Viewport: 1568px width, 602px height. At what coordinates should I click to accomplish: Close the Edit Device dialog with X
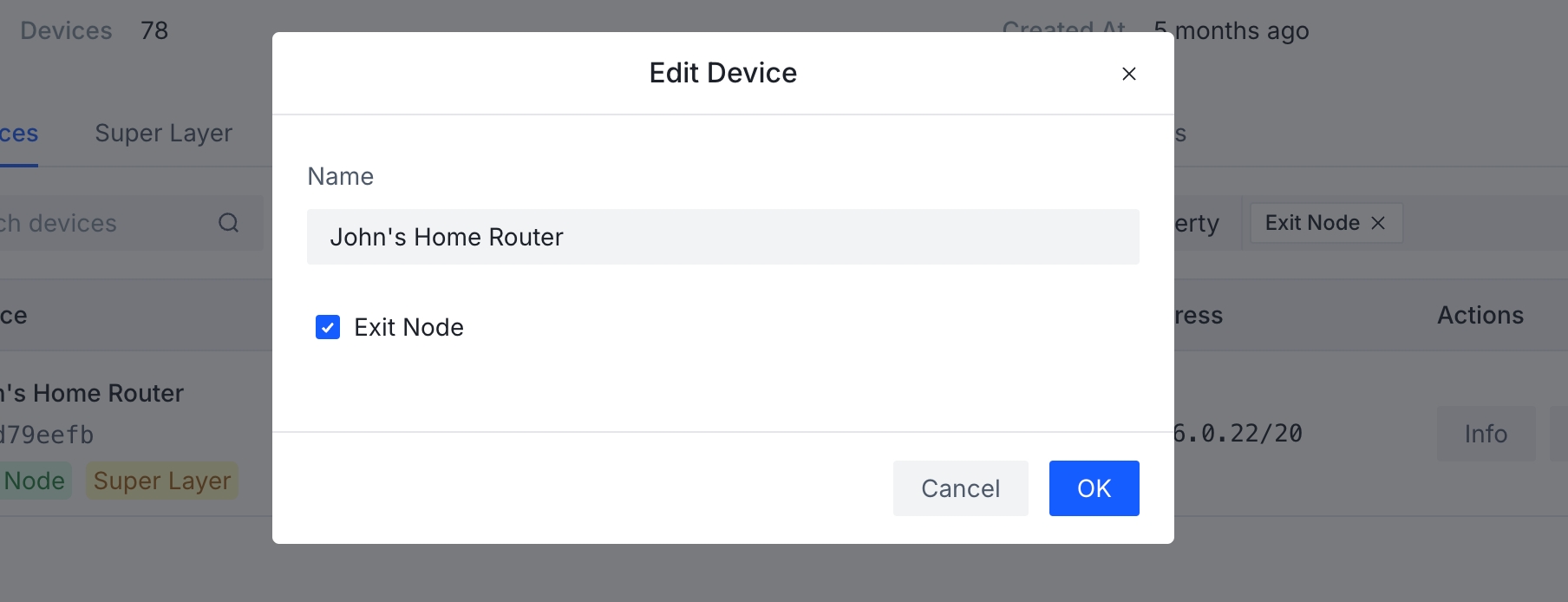click(1128, 74)
